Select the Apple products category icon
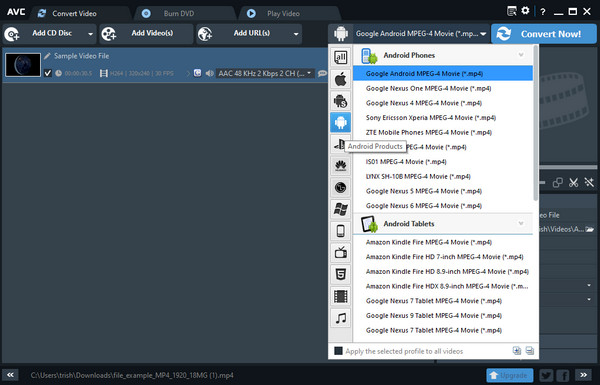Image resolution: width=600 pixels, height=385 pixels. click(x=340, y=79)
